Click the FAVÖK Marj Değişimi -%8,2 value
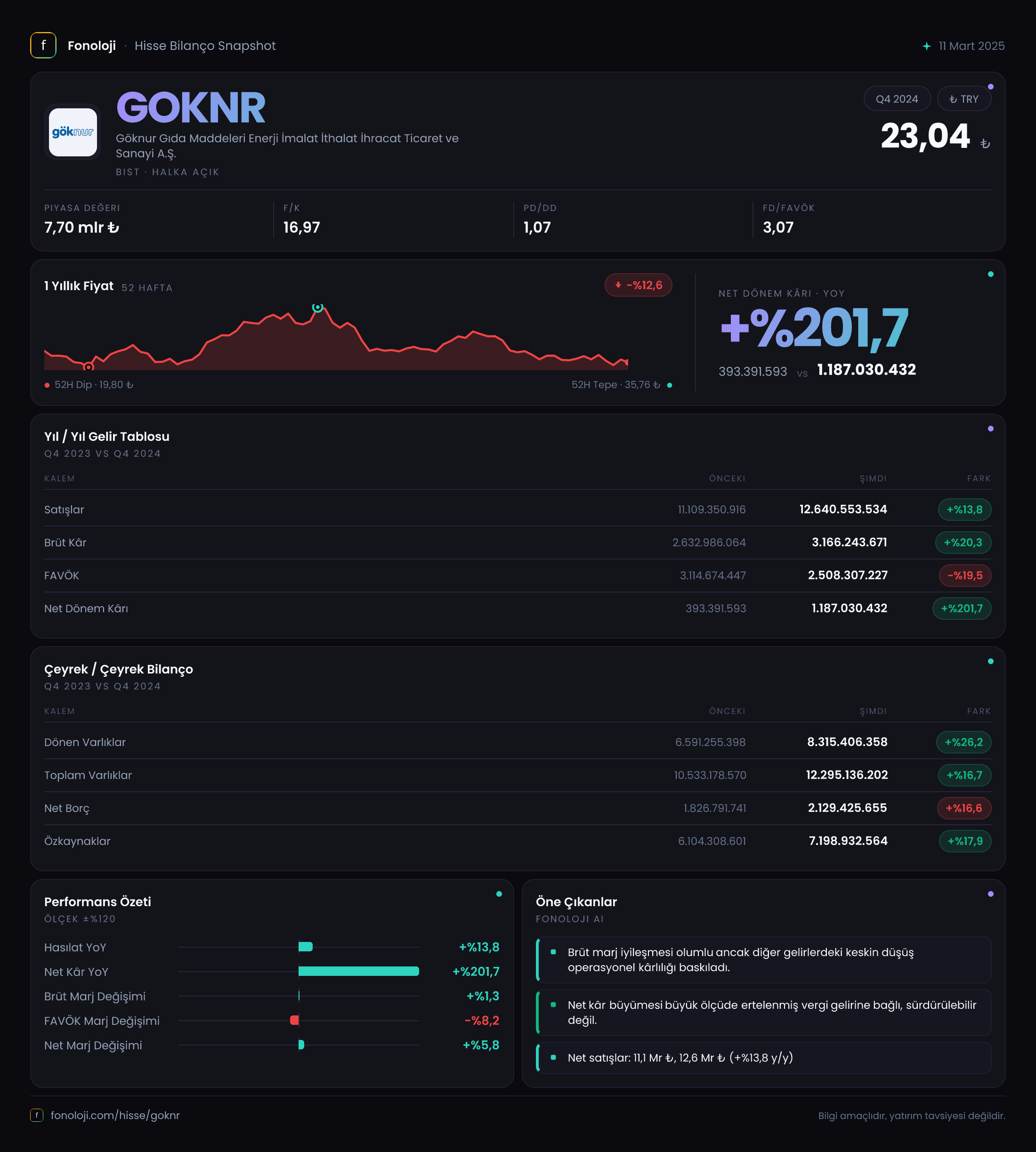The image size is (1036, 1152). click(x=482, y=1021)
